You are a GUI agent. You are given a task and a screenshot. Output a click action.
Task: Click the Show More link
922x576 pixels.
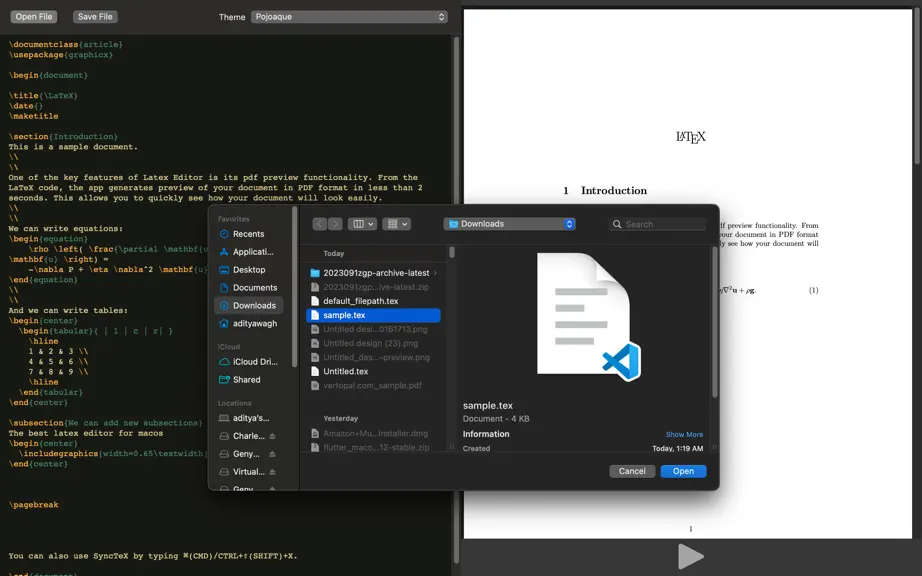684,434
